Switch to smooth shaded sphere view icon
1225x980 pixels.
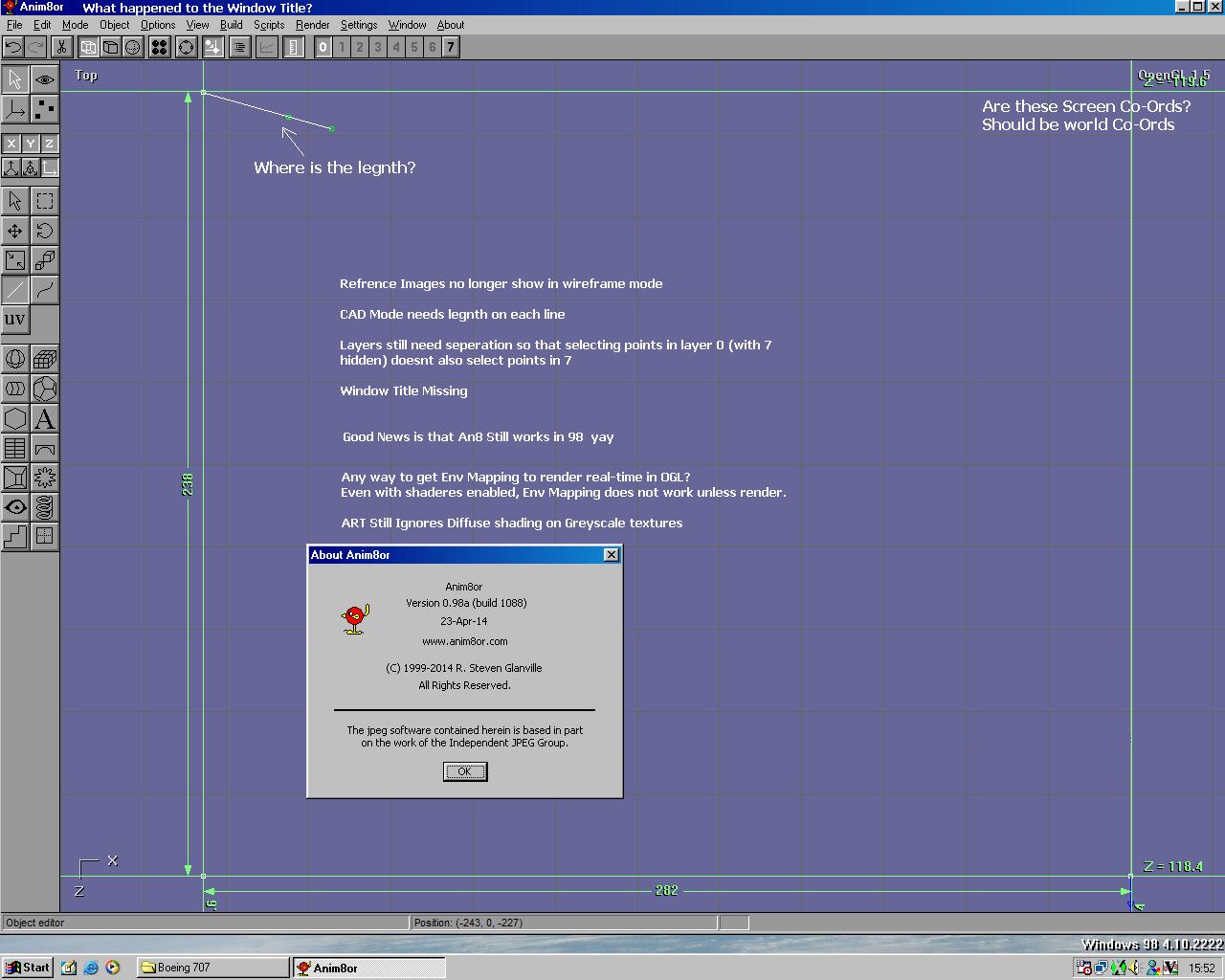click(132, 46)
